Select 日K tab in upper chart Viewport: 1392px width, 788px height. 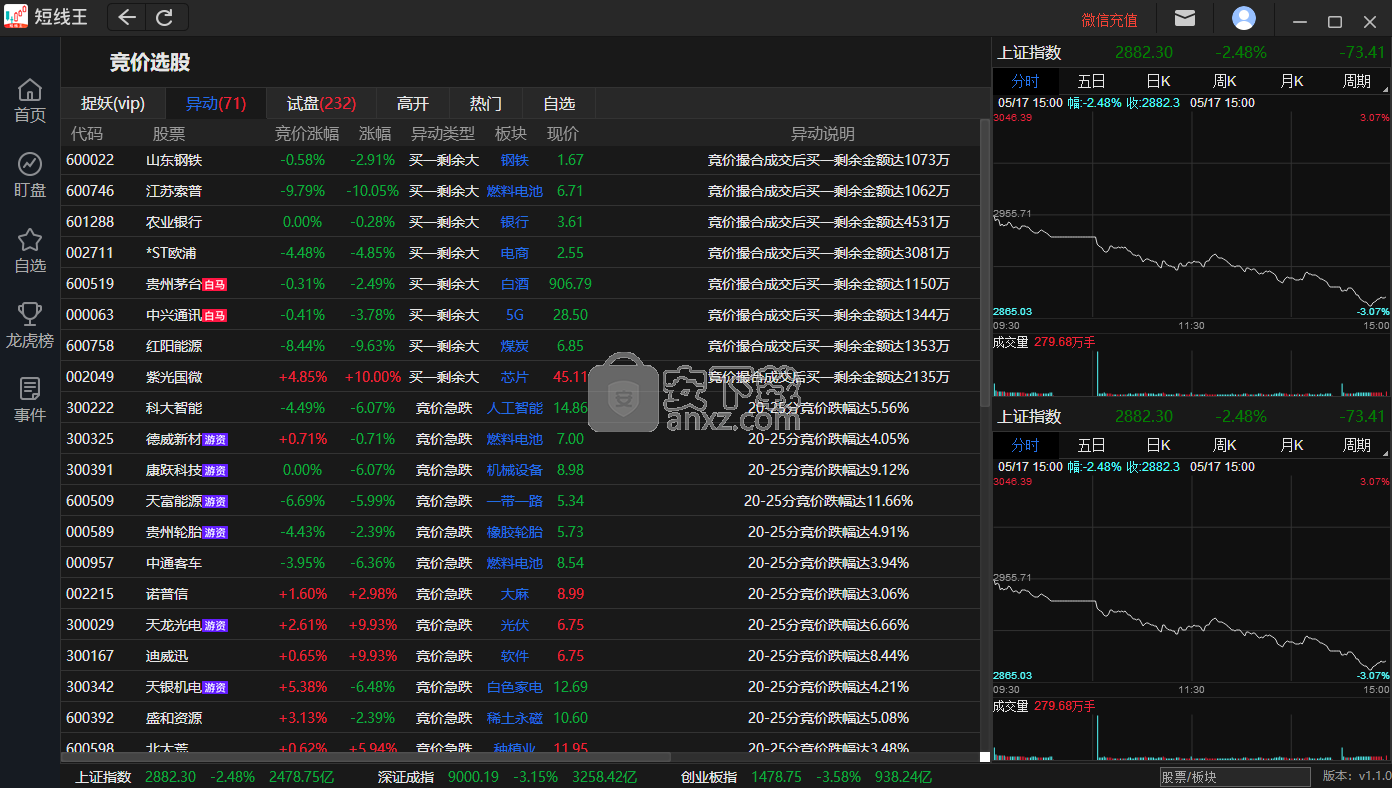coord(1158,81)
